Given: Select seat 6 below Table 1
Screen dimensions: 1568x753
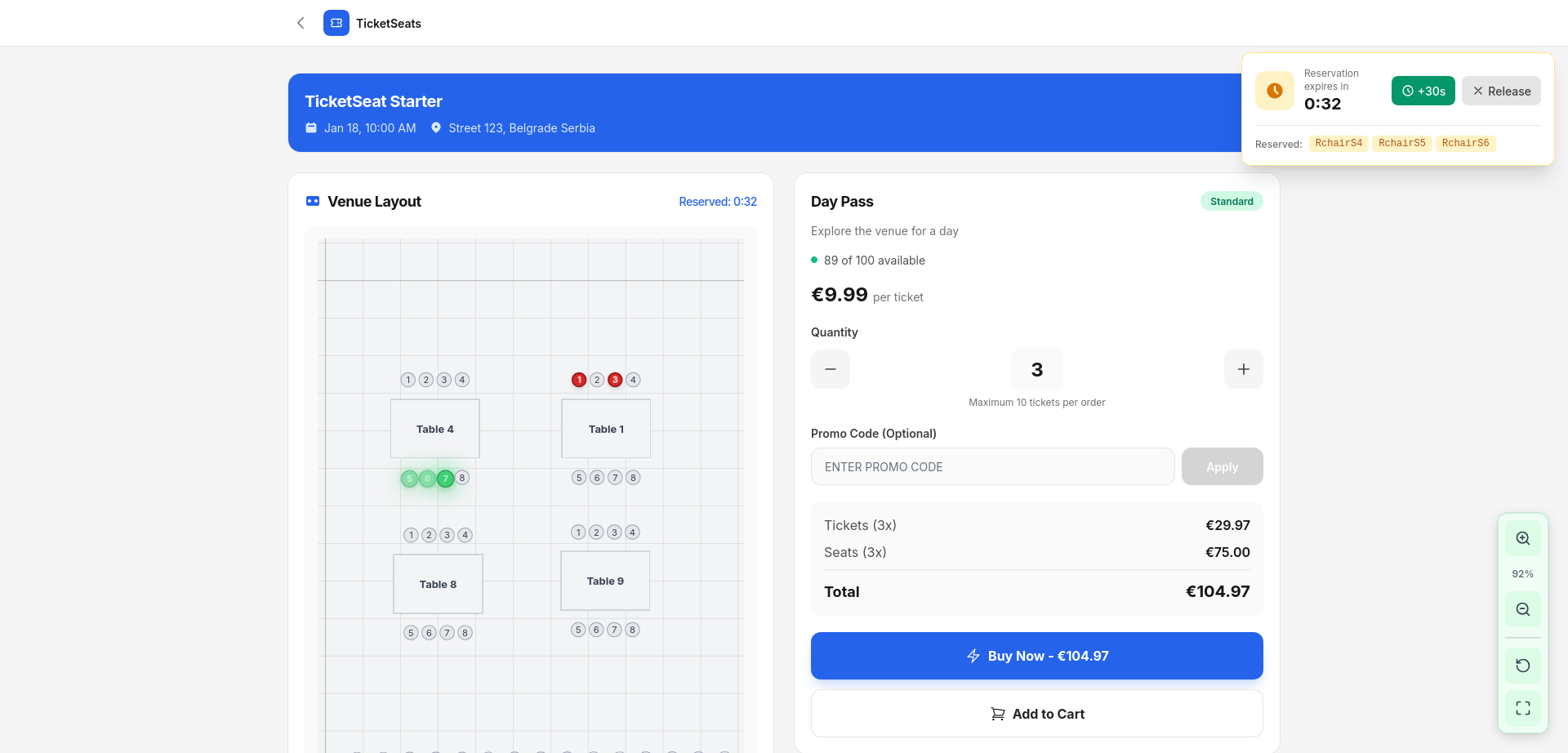Looking at the screenshot, I should pos(597,478).
